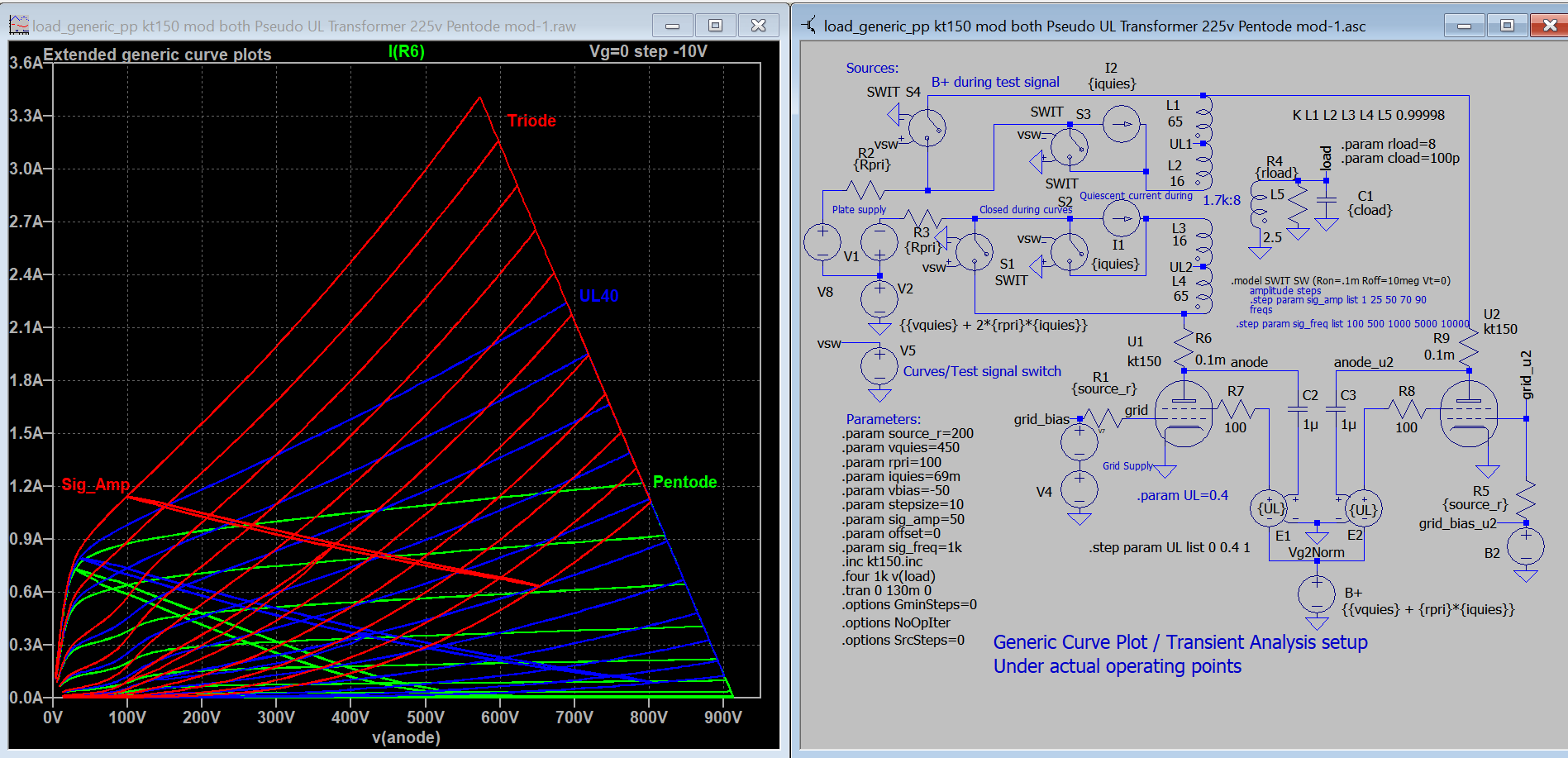Image resolution: width=1568 pixels, height=758 pixels.
Task: Click the 3.6A vertical axis value
Action: click(x=25, y=63)
